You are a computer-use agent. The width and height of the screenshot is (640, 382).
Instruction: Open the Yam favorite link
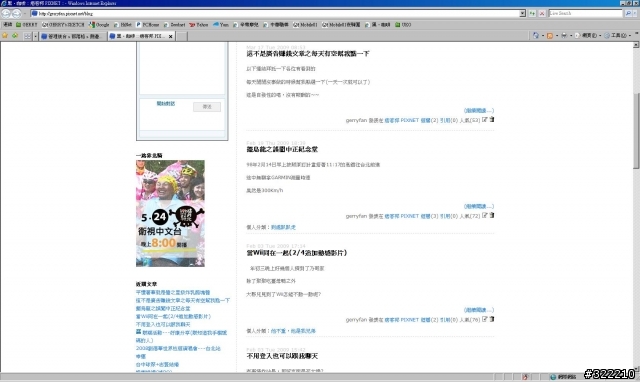pyautogui.click(x=221, y=25)
